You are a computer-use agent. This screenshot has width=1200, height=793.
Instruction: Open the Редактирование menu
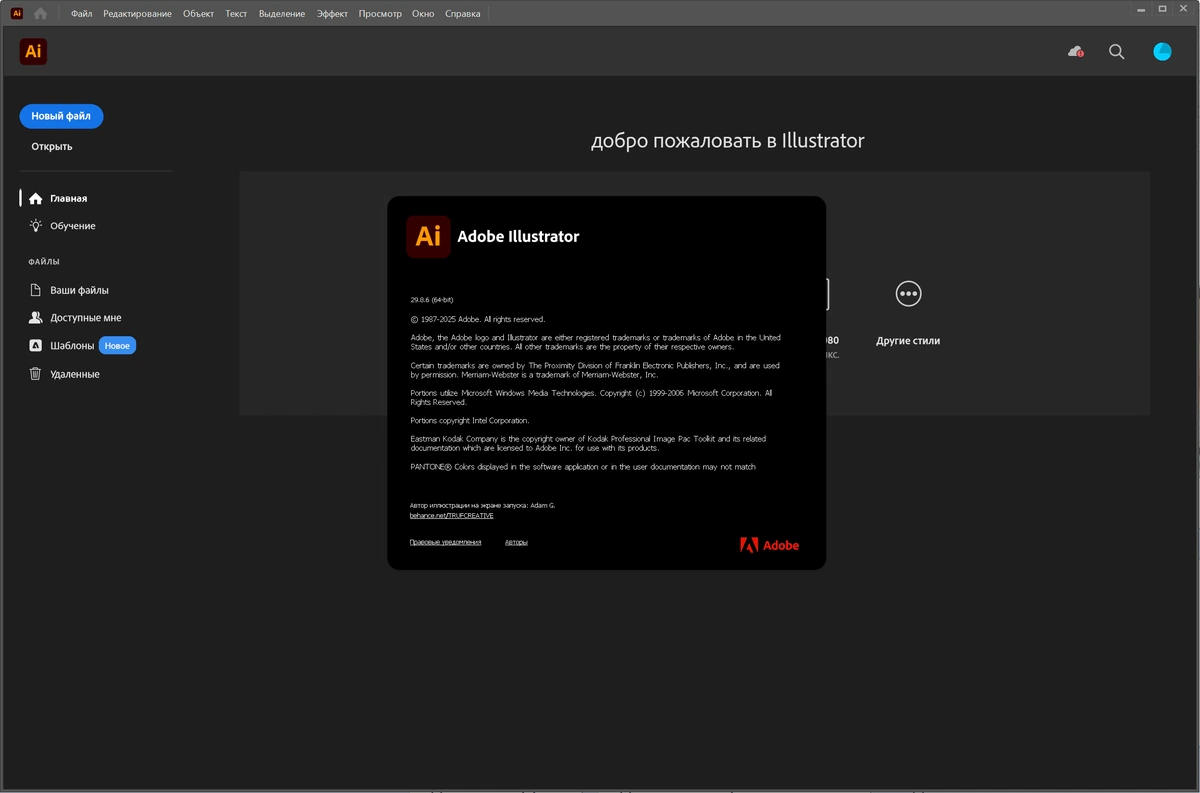[137, 14]
